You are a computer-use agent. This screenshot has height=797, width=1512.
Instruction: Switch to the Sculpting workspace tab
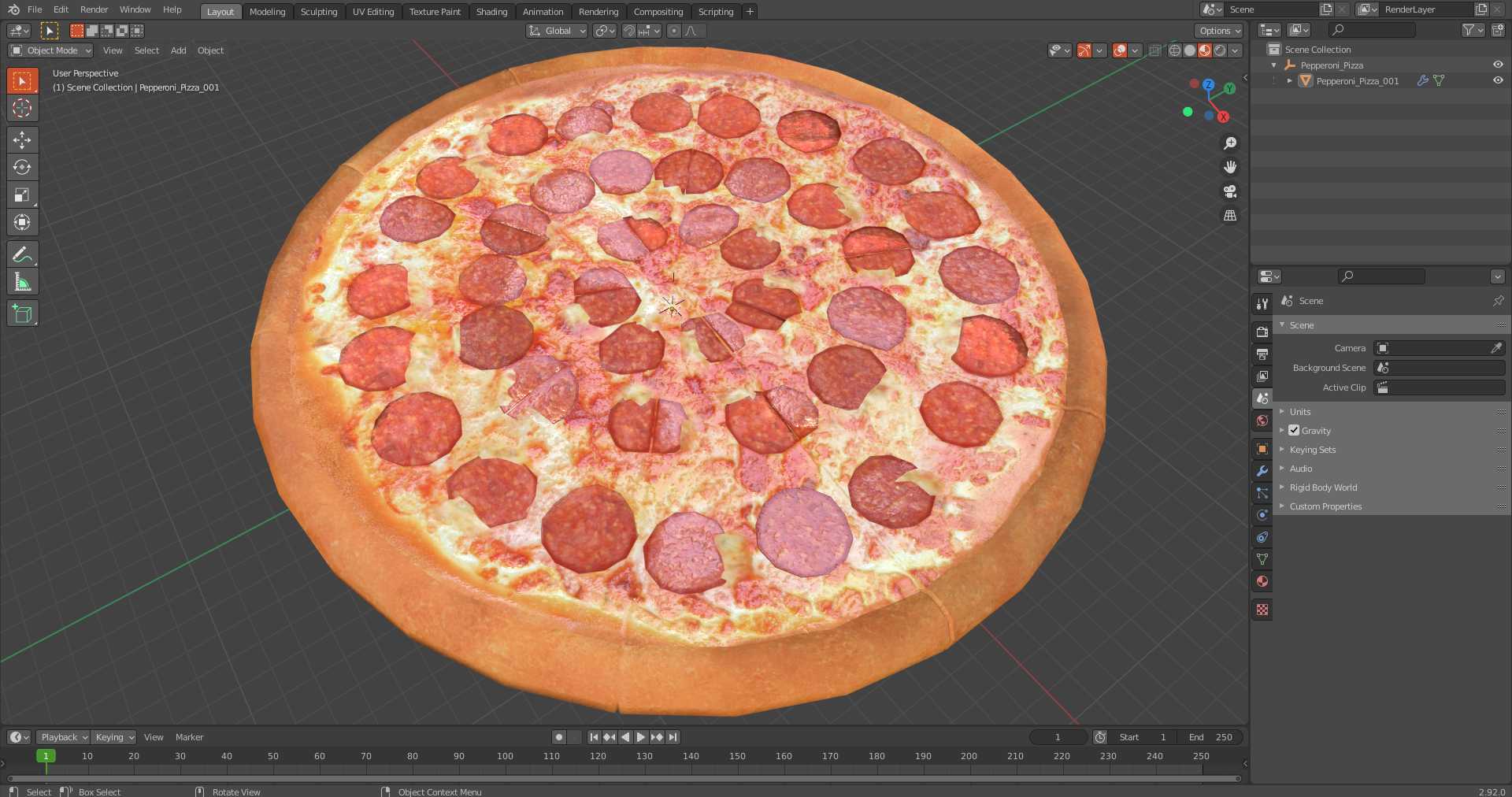pyautogui.click(x=319, y=12)
